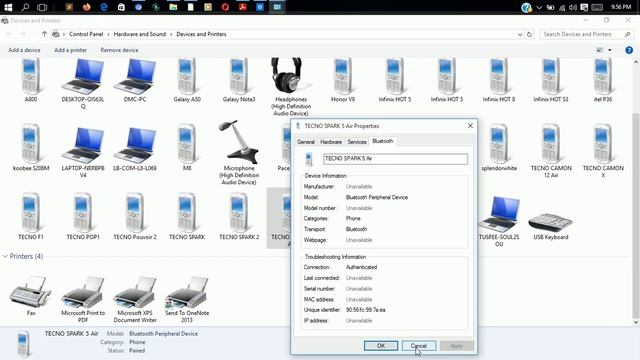The height and width of the screenshot is (360, 640).
Task: Open taskbar search
Action: (x=25, y=7)
